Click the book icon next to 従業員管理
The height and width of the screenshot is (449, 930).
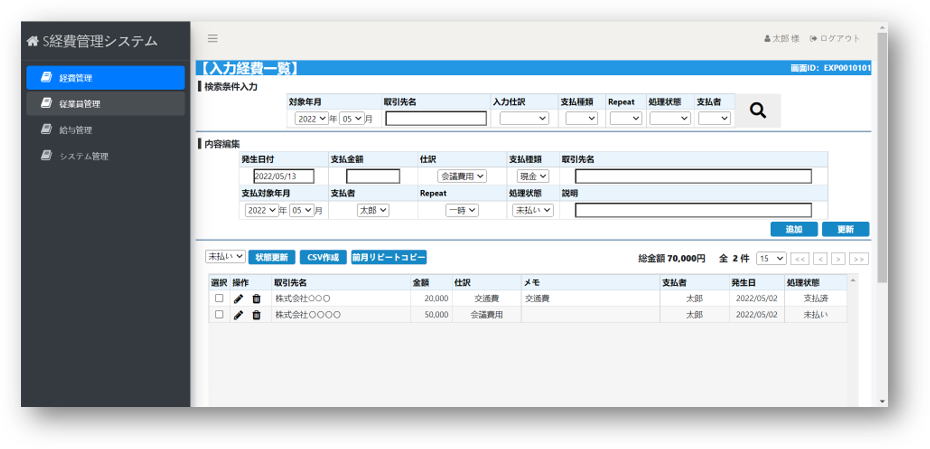point(46,103)
